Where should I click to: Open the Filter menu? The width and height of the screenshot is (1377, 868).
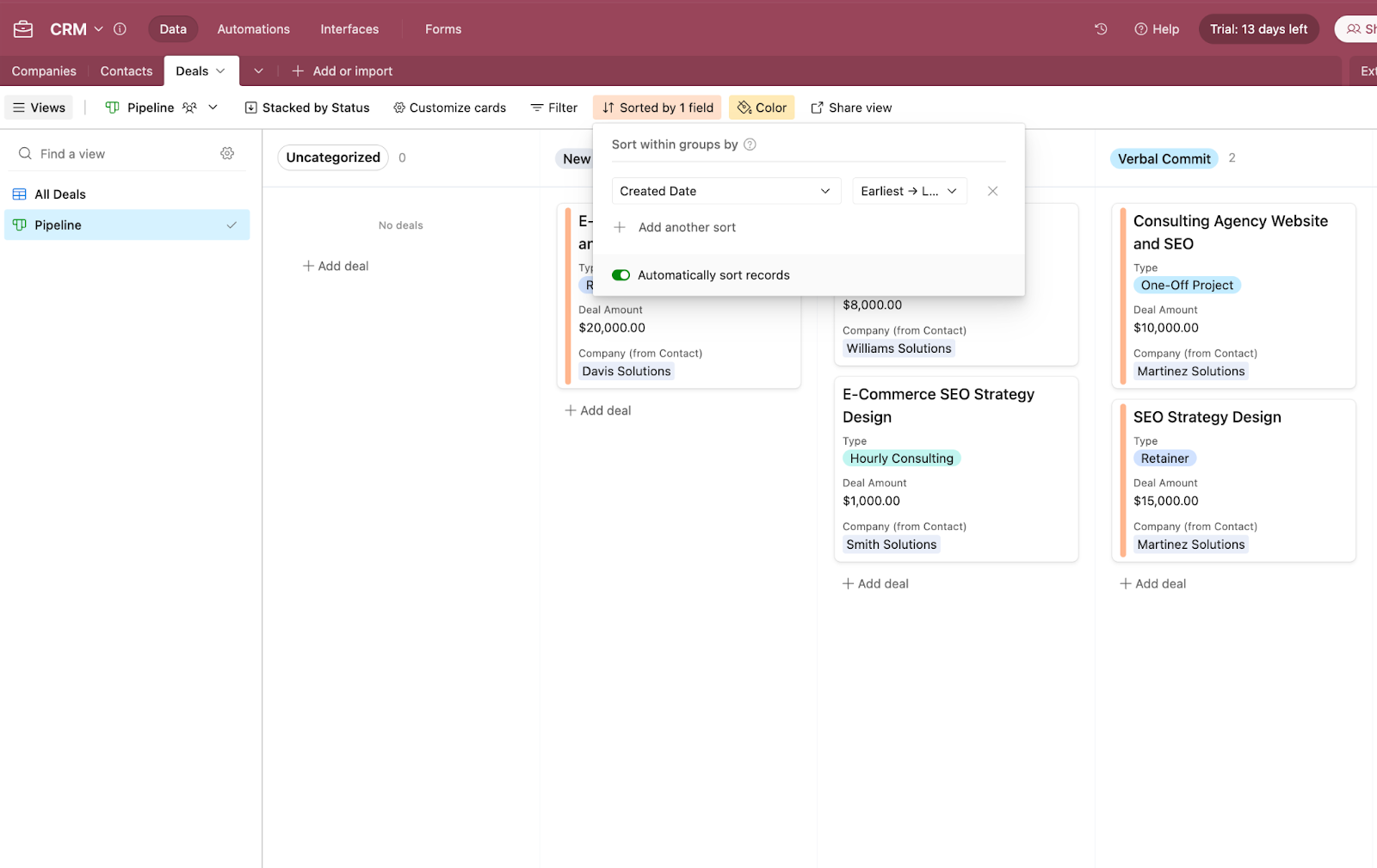tap(553, 108)
